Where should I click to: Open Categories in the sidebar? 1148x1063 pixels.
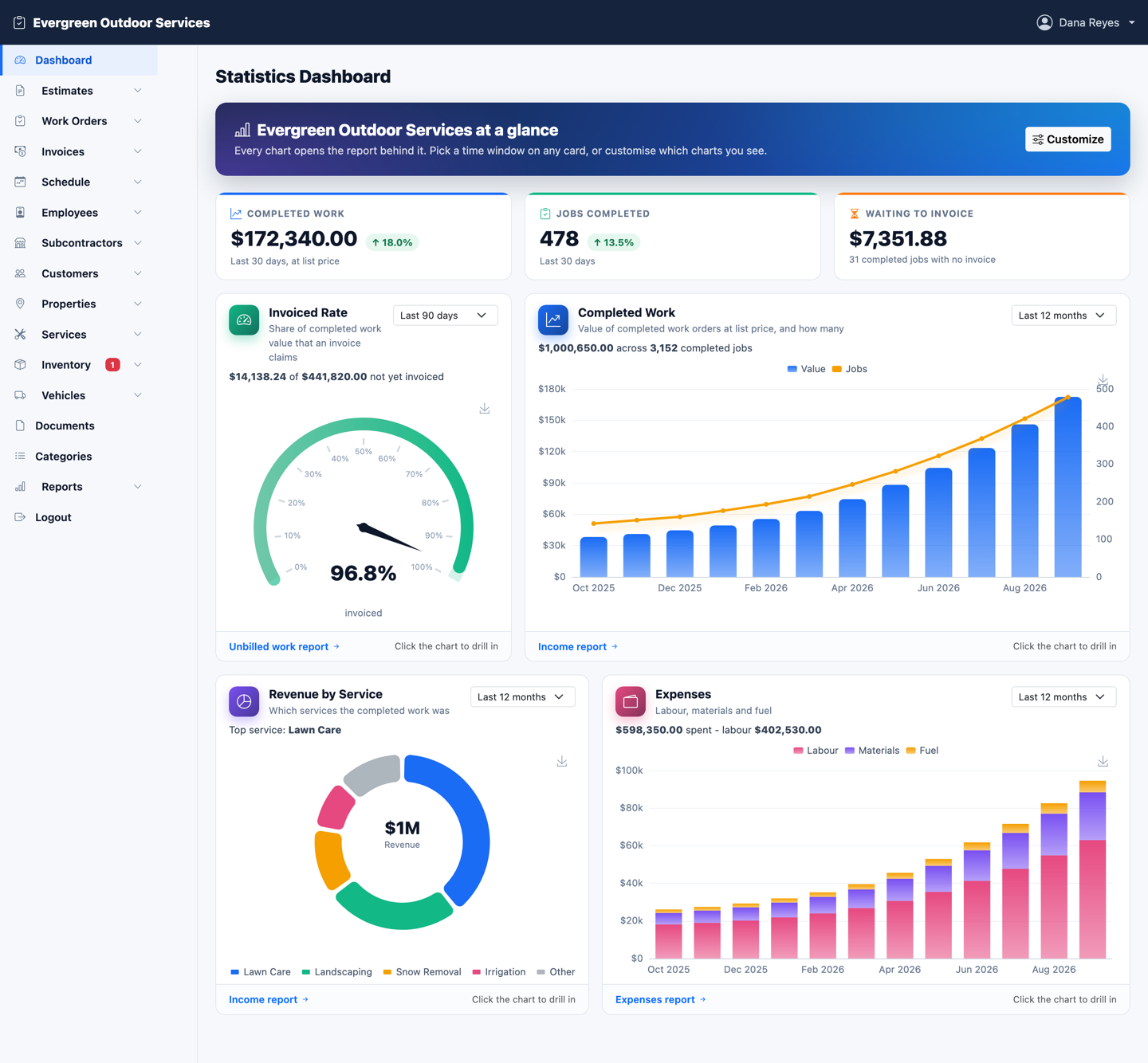tap(79, 457)
